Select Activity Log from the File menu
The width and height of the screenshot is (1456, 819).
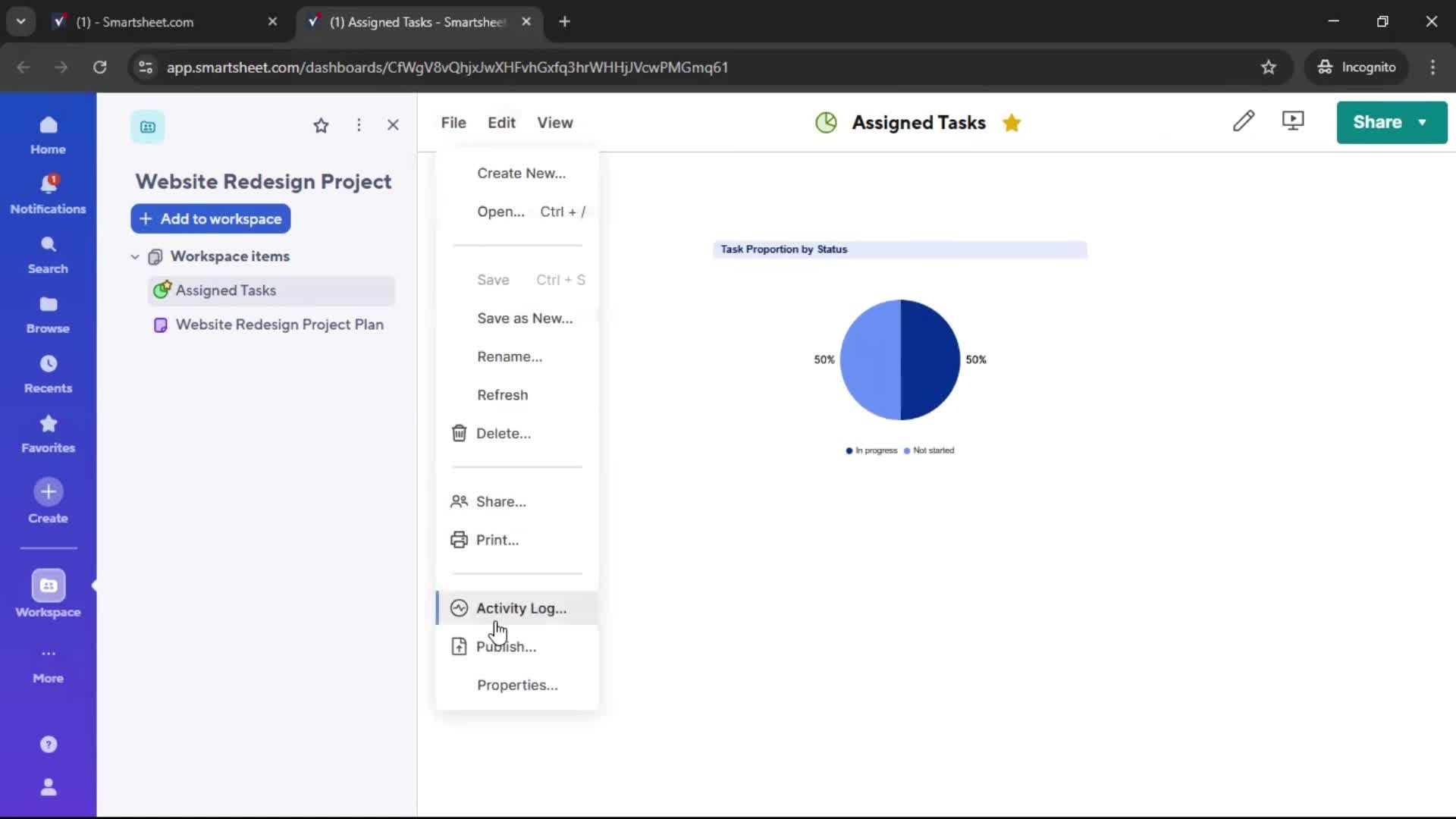point(522,607)
